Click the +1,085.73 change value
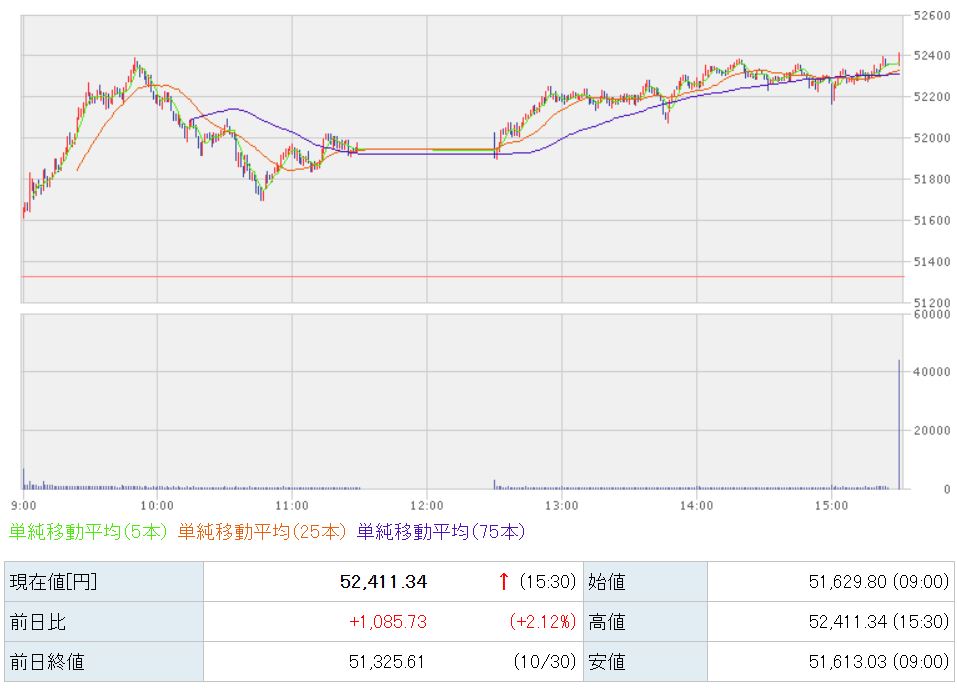The width and height of the screenshot is (957, 690). pyautogui.click(x=387, y=622)
